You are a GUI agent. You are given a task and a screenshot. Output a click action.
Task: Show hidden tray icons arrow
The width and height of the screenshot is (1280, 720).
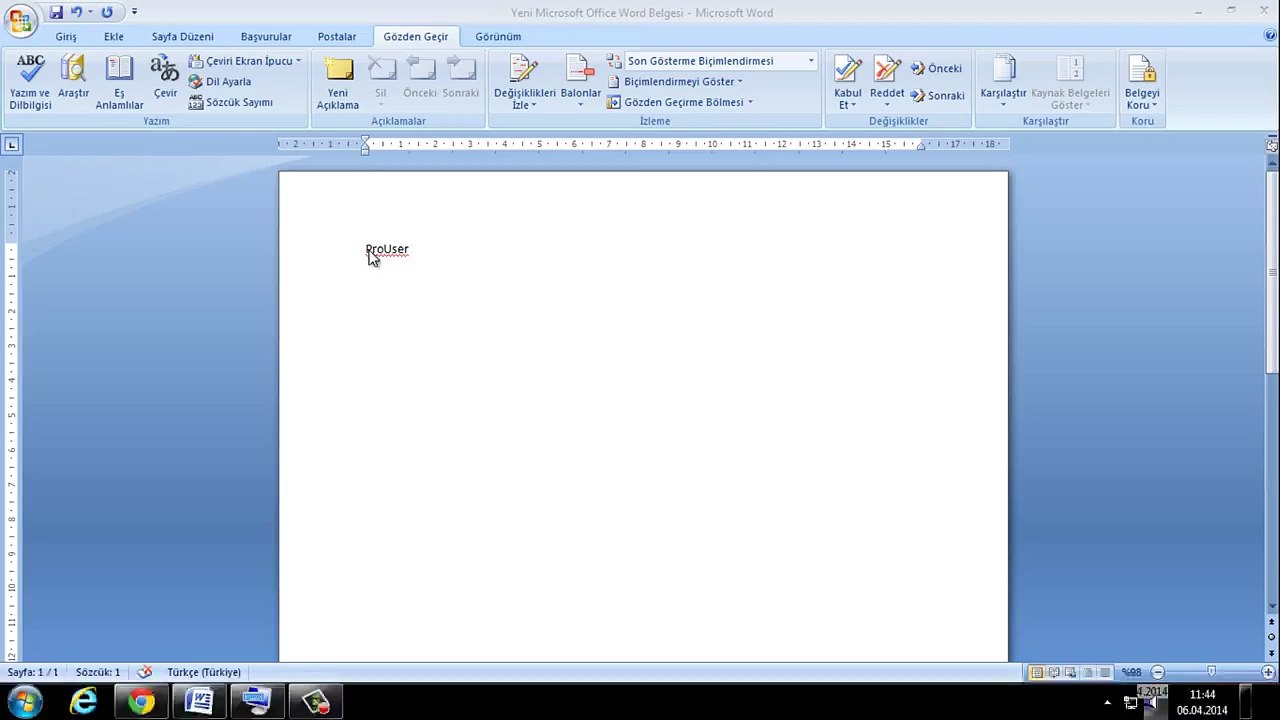click(1107, 702)
